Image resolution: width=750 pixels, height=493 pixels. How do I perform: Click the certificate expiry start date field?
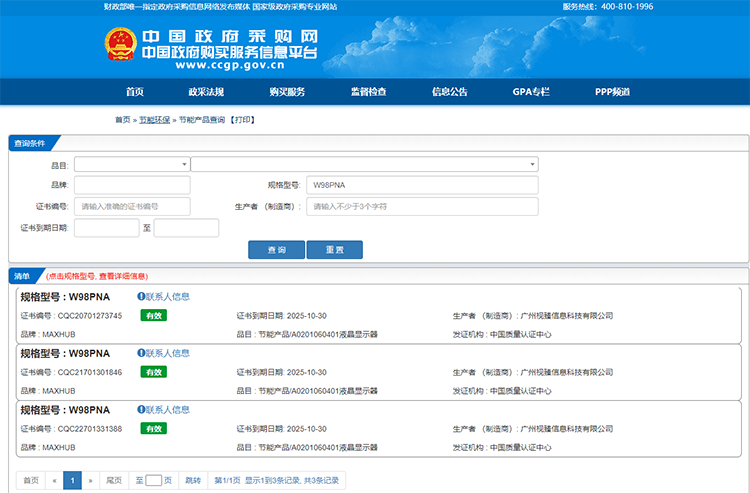pyautogui.click(x=107, y=228)
